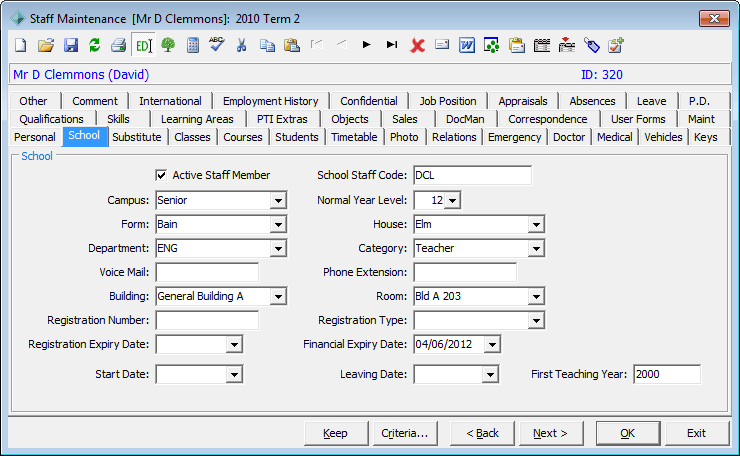Expand the Room dropdown
This screenshot has height=456, width=740.
tap(536, 297)
